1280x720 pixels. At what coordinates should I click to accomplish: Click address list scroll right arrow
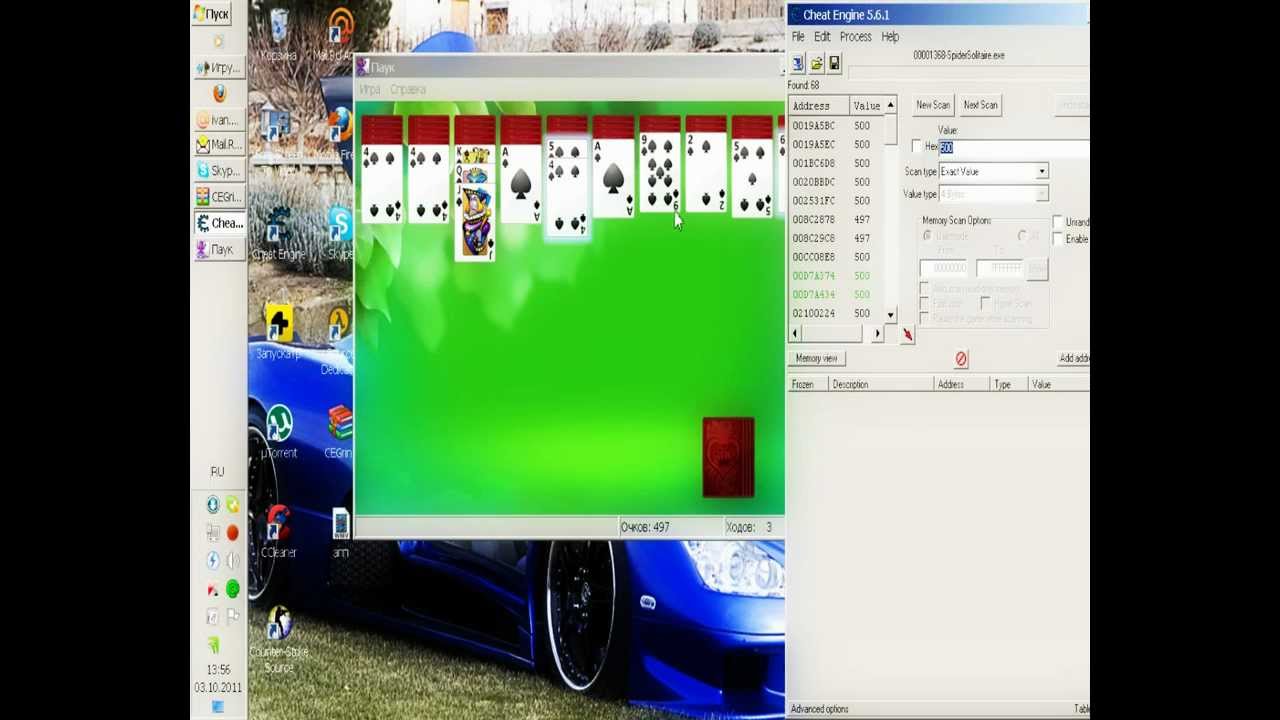(x=877, y=334)
